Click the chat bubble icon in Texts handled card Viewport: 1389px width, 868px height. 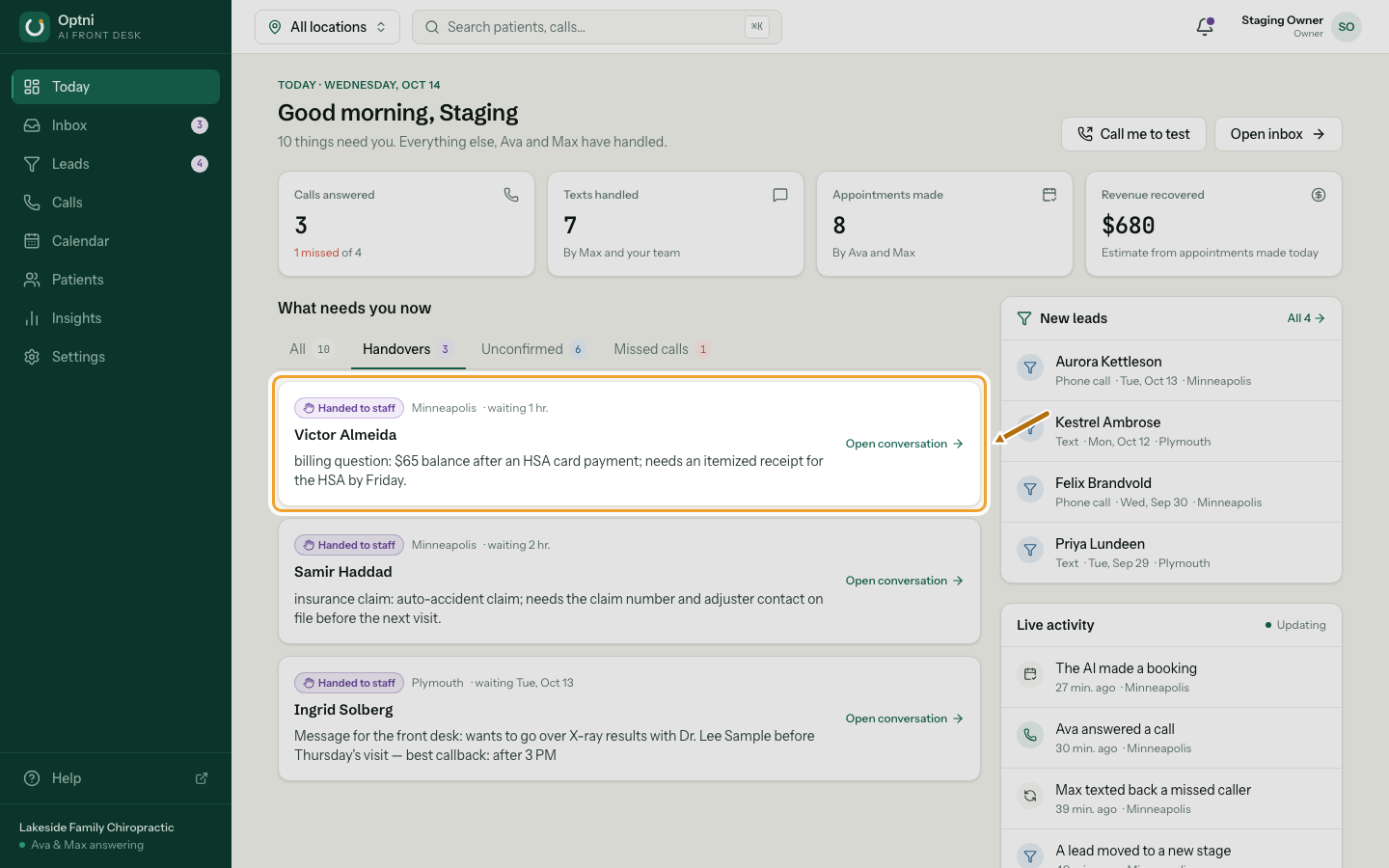[780, 195]
